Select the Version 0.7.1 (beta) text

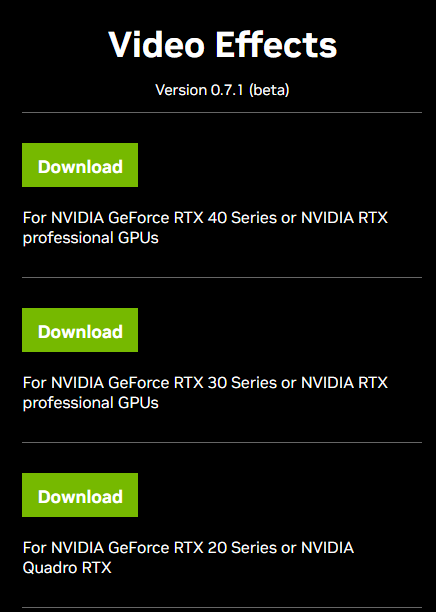(x=222, y=90)
